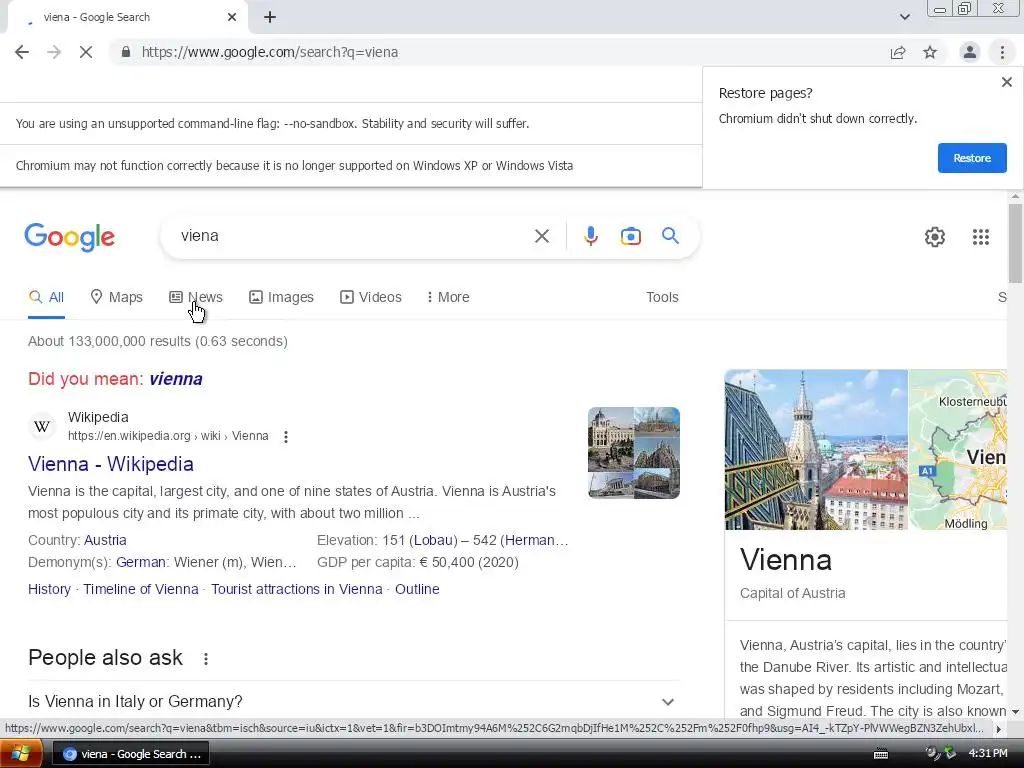
Task: Start voice search with microphone
Action: pos(590,236)
